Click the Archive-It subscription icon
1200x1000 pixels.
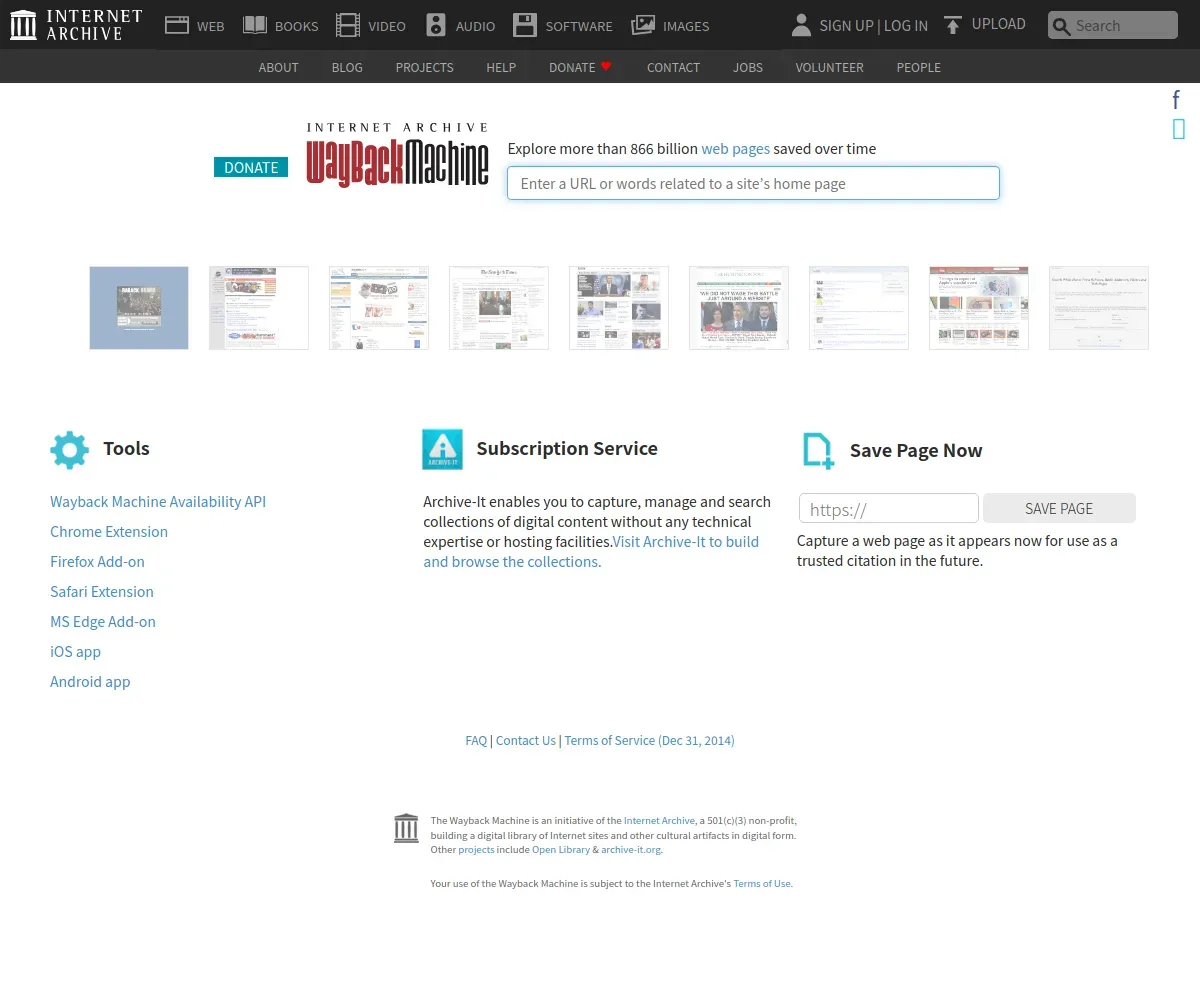point(442,449)
